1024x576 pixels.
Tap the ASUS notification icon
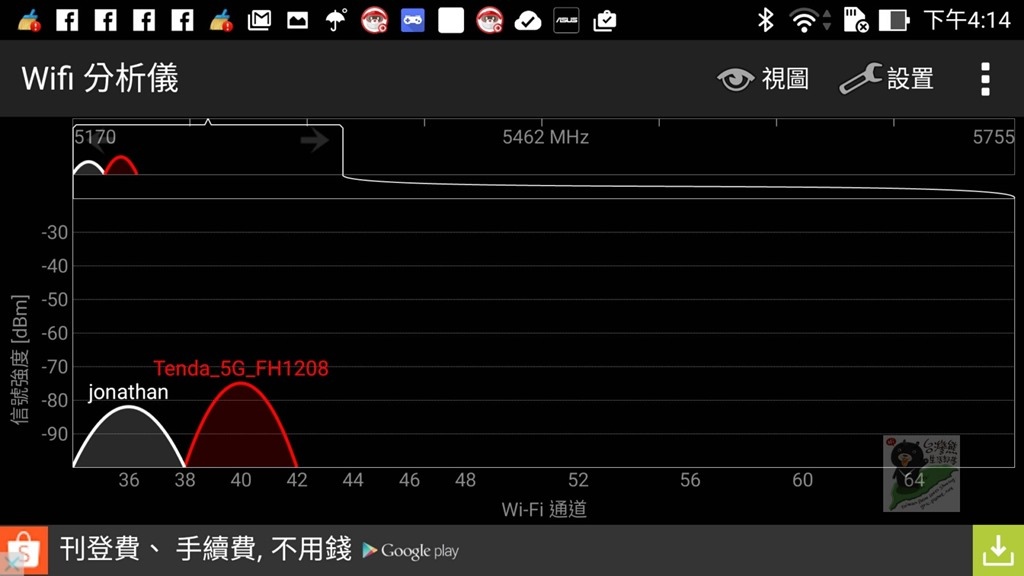(x=566, y=20)
